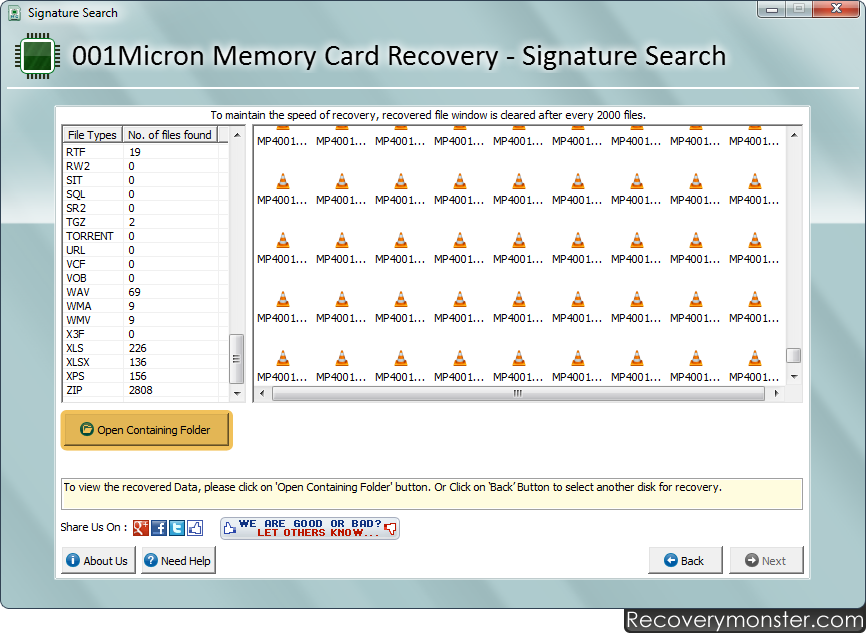This screenshot has height=633, width=866.
Task: Select the RTF row showing 19 files
Action: (146, 152)
